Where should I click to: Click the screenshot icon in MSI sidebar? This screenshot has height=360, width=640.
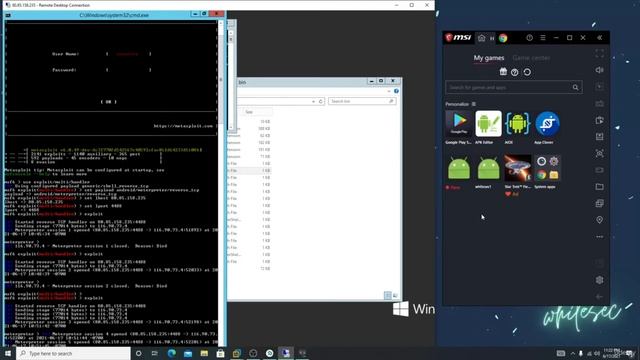pyautogui.click(x=600, y=153)
